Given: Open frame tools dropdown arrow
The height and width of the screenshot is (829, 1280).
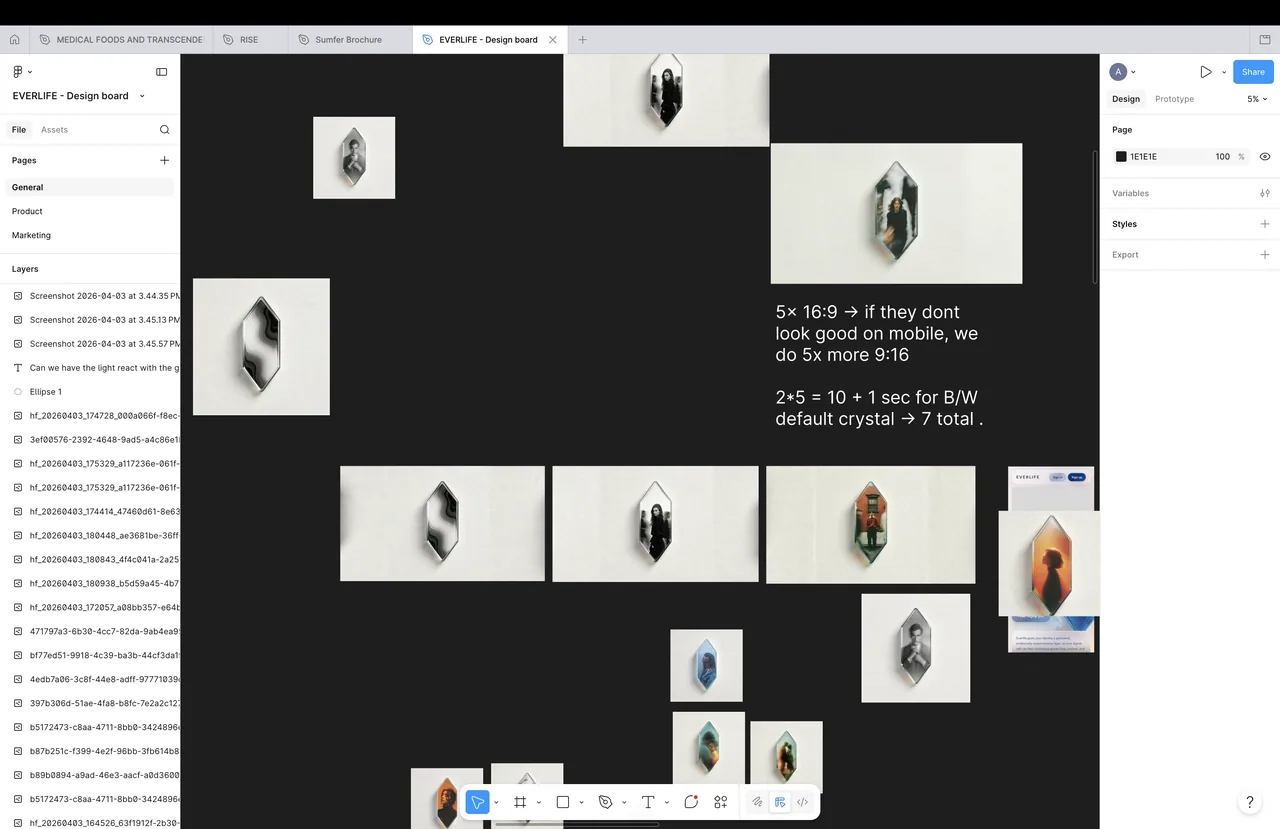Looking at the screenshot, I should 539,802.
